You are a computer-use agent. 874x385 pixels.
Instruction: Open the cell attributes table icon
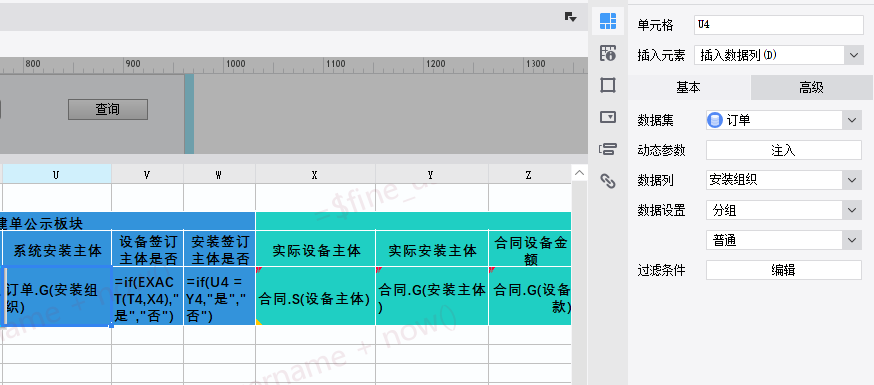(x=608, y=53)
